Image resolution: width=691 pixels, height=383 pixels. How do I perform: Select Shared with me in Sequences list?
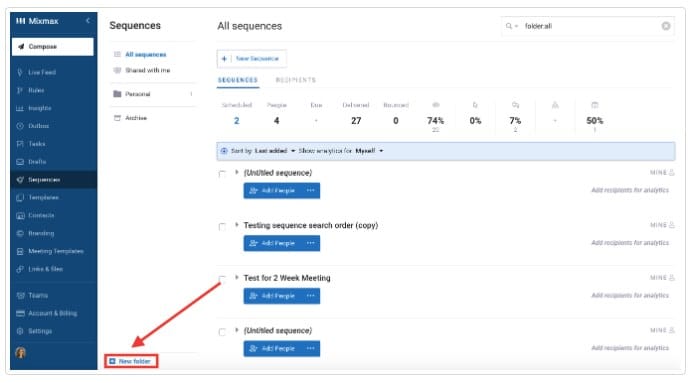tap(147, 71)
